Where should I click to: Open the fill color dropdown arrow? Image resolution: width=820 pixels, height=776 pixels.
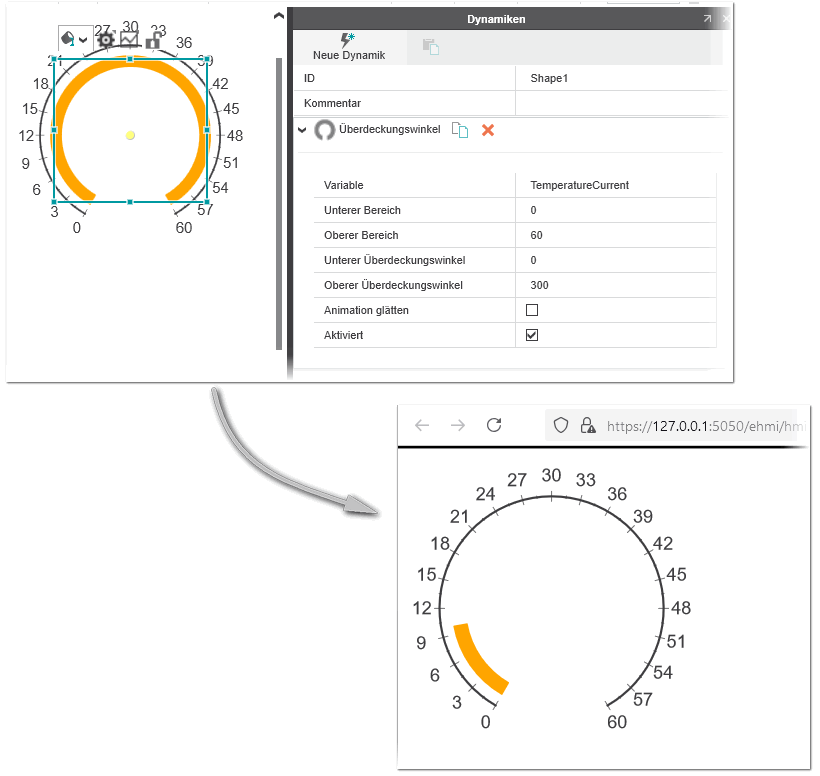pos(84,40)
